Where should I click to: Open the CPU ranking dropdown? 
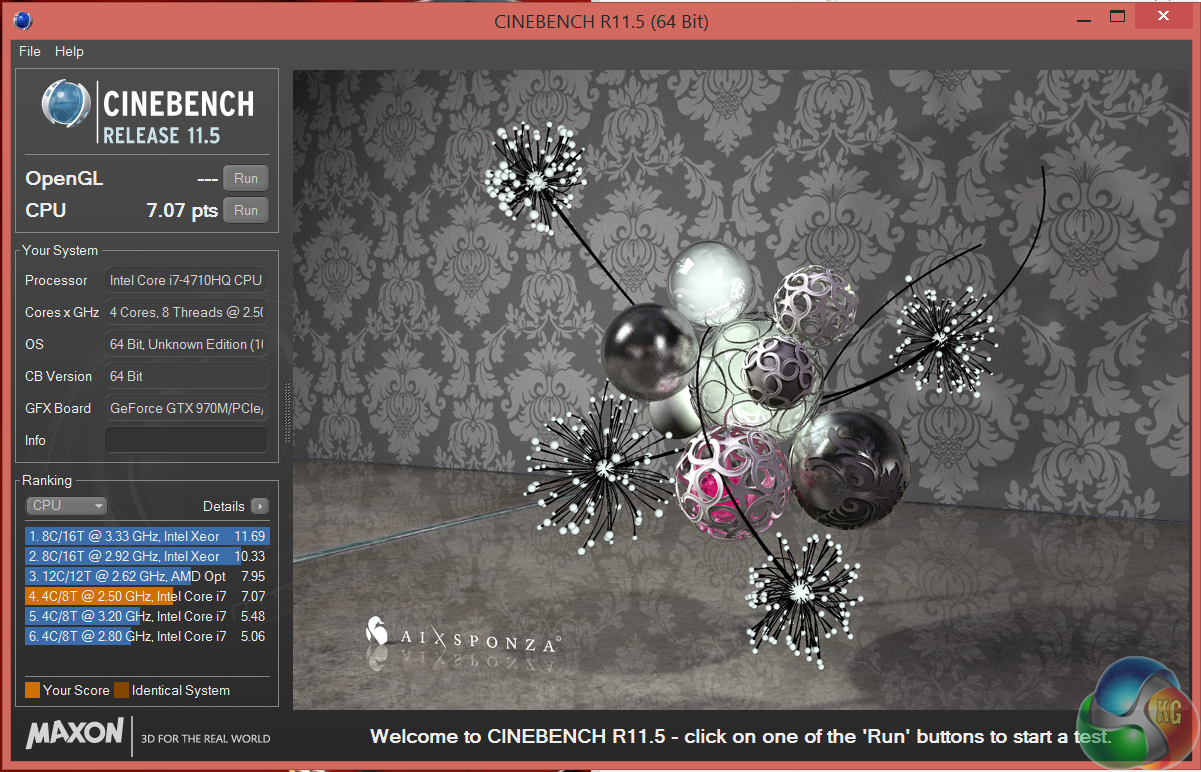coord(66,506)
